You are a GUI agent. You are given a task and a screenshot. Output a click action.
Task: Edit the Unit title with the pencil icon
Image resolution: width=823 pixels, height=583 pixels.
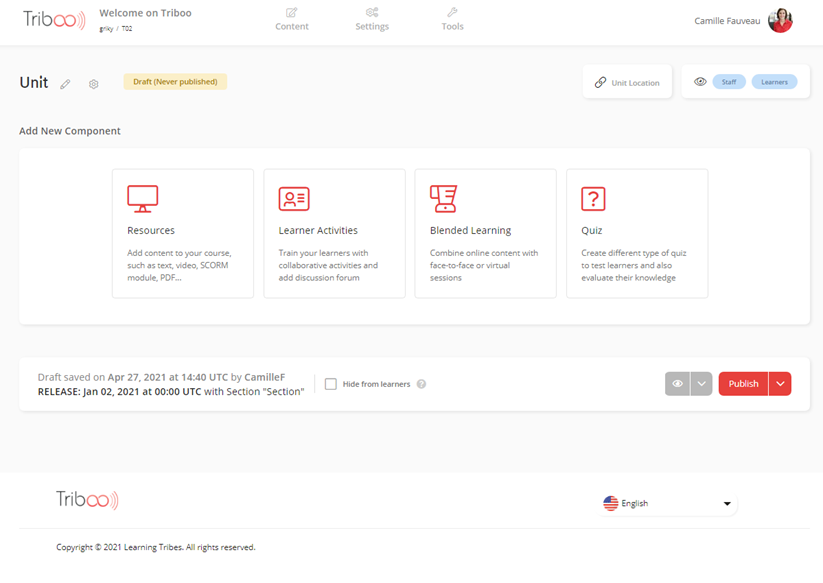(65, 84)
